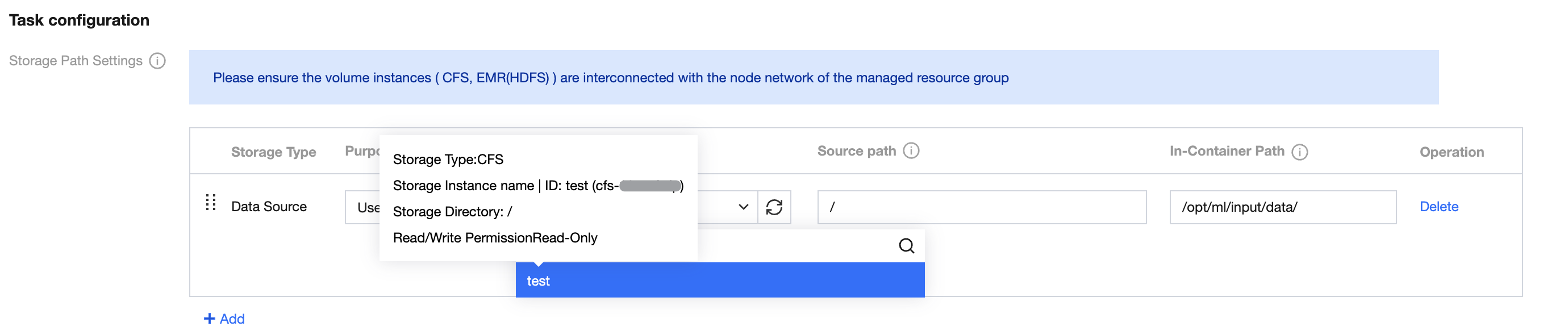Click the /opt/ml/input/data/ container path field
The height and width of the screenshot is (335, 1568).
(1282, 207)
